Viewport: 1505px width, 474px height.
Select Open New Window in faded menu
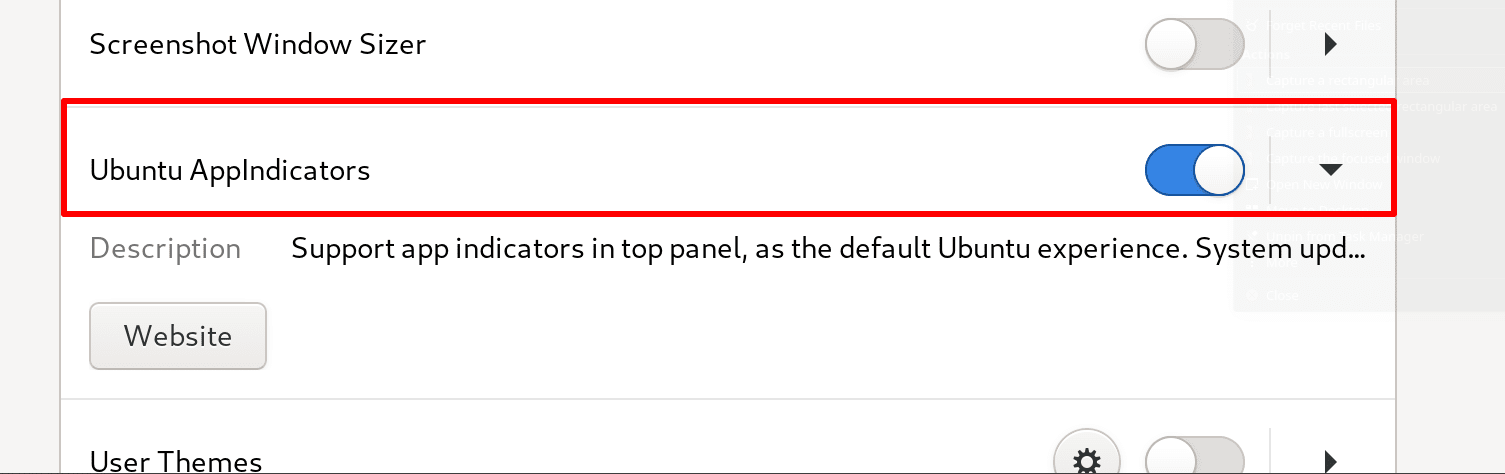pyautogui.click(x=1323, y=185)
